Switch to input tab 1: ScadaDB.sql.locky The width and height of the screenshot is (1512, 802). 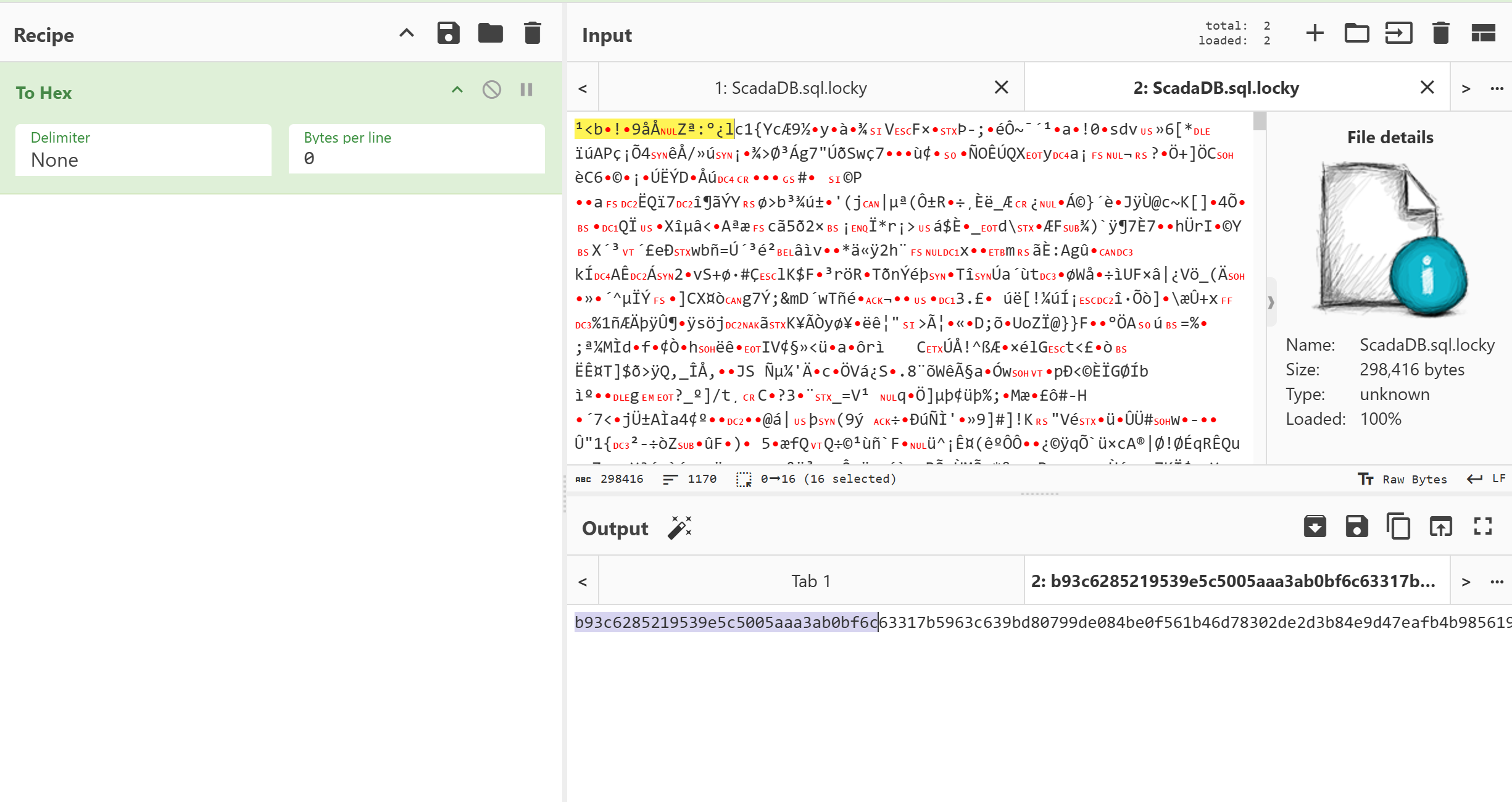pos(791,88)
